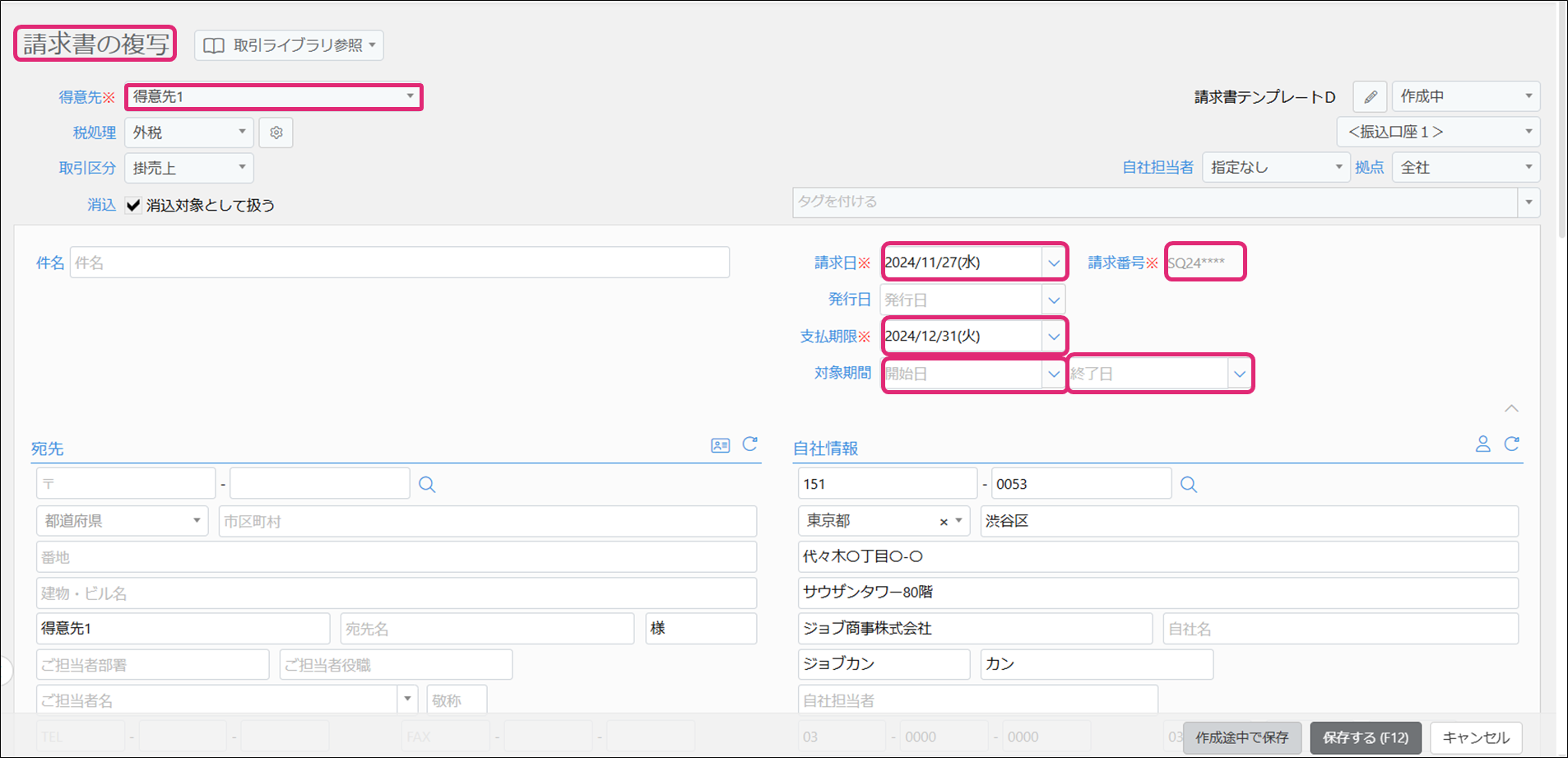Open the 請求日 date picker
The height and width of the screenshot is (758, 1568).
coord(1053,263)
